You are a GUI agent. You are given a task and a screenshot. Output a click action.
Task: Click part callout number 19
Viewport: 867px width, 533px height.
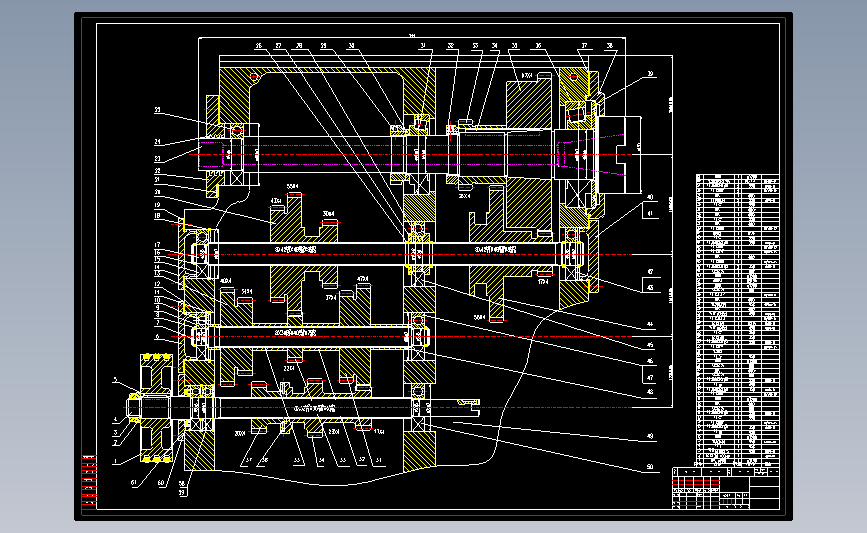(x=158, y=205)
